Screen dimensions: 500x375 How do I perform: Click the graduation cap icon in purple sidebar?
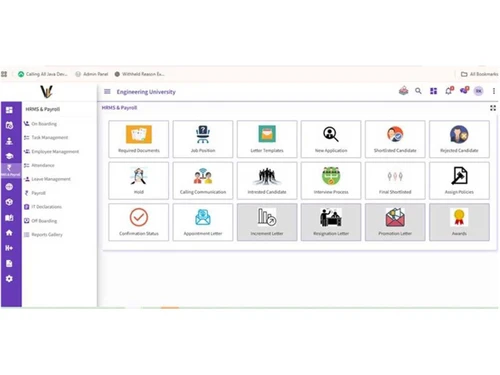point(9,156)
